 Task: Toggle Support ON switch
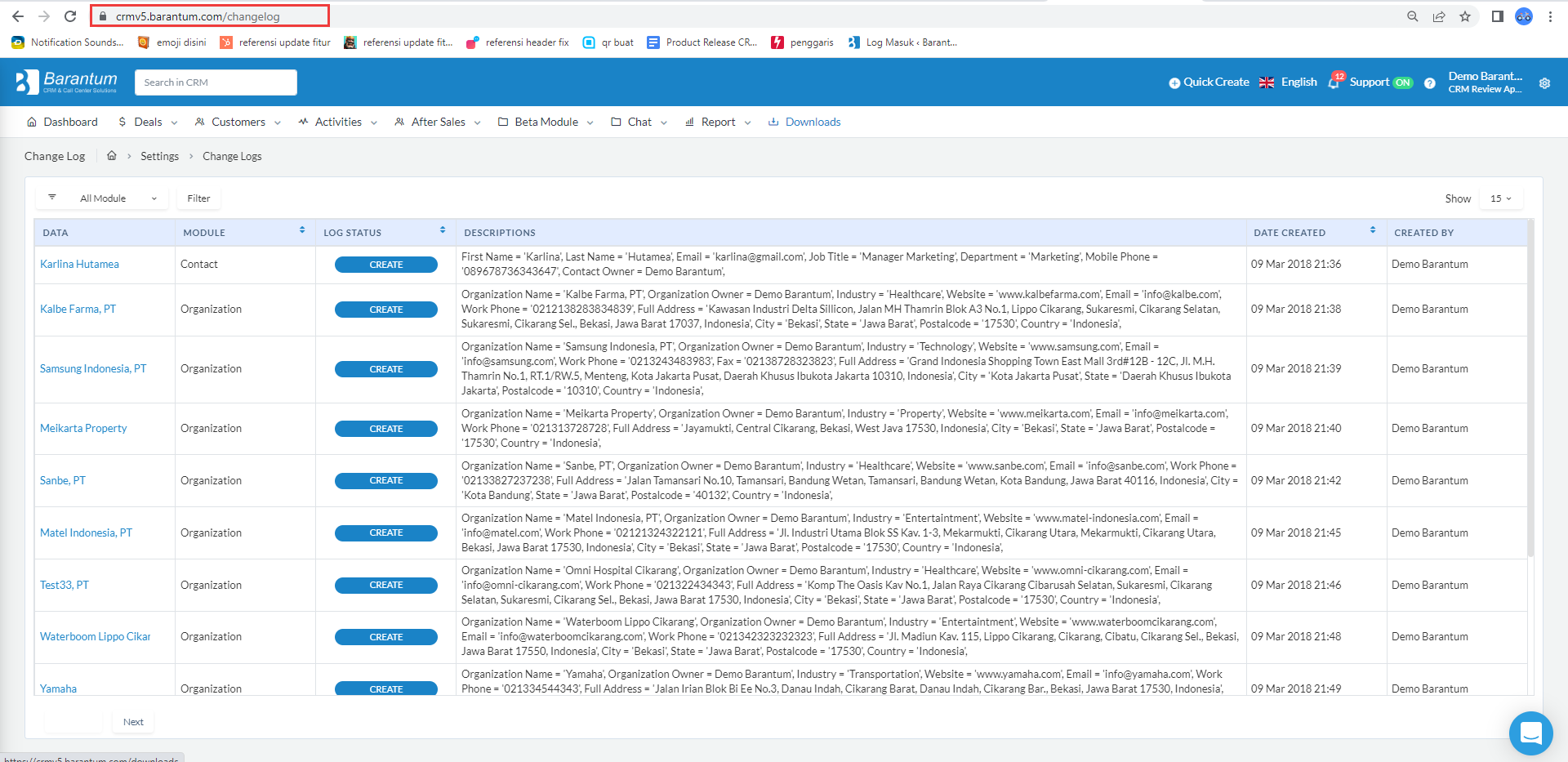coord(1403,82)
